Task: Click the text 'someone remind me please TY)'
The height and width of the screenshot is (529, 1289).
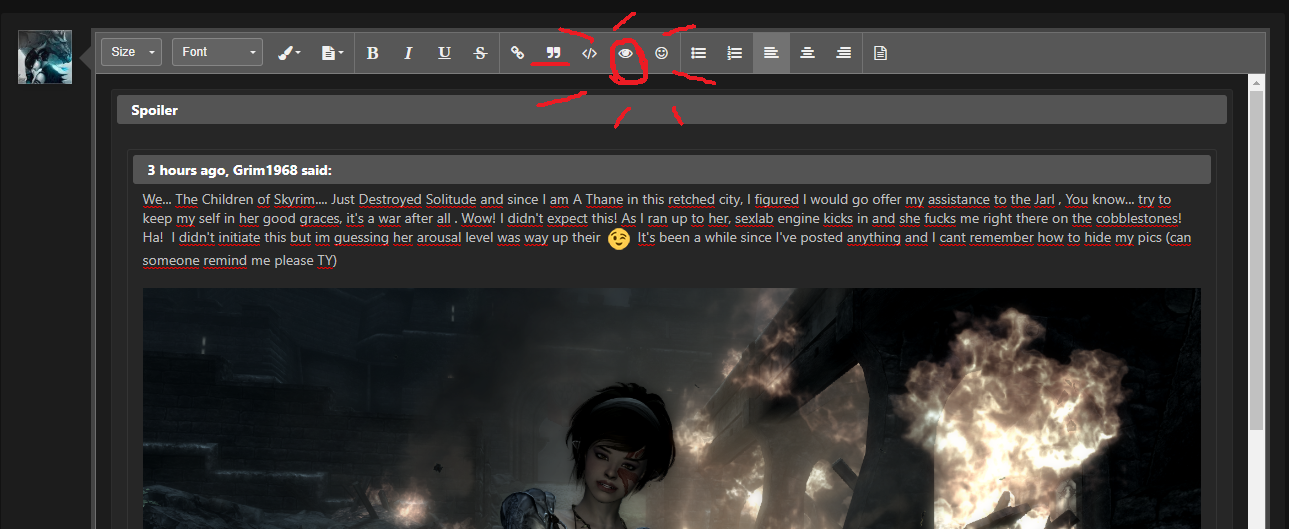Action: (240, 261)
